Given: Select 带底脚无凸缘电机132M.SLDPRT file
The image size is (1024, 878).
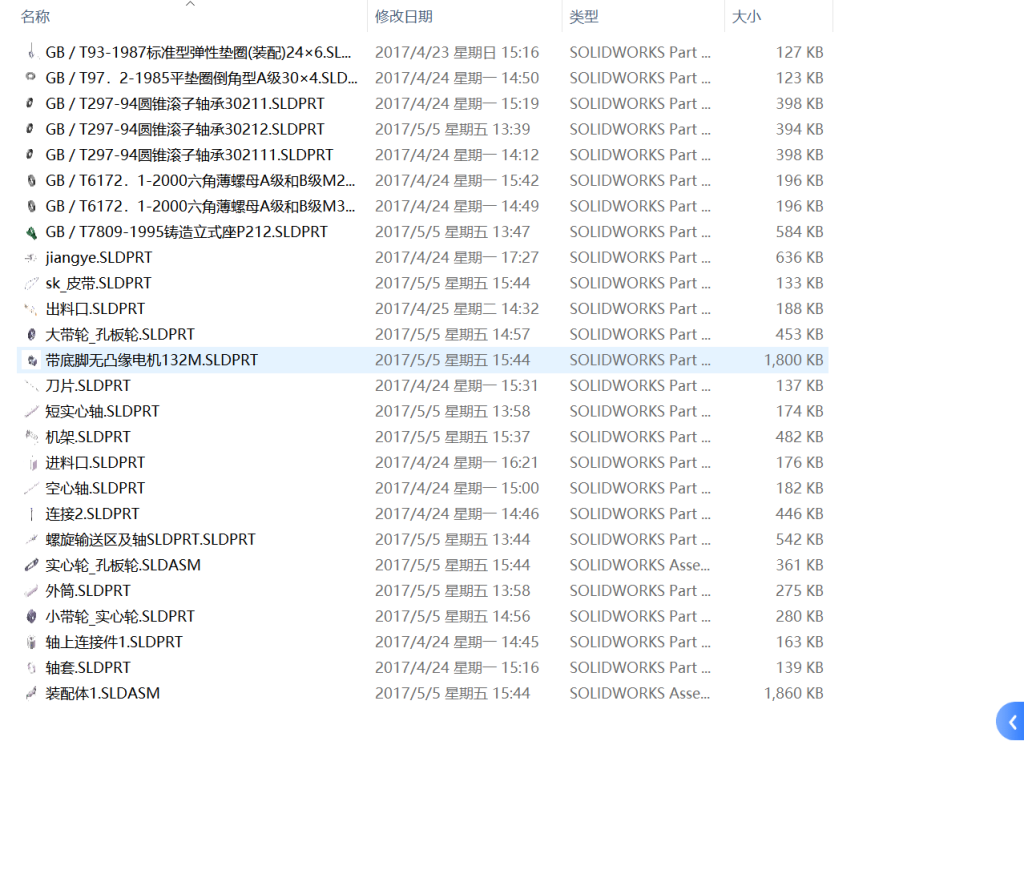Looking at the screenshot, I should [151, 360].
